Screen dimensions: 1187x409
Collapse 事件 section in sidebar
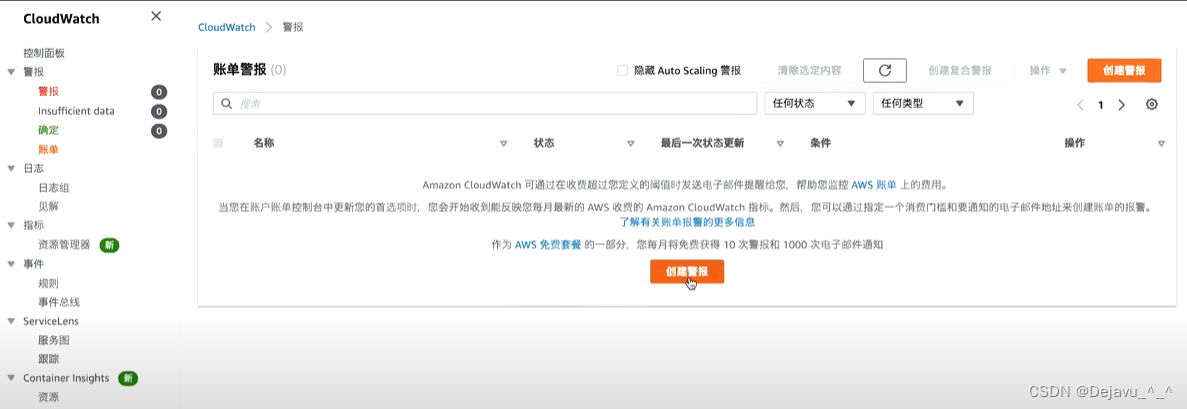11,264
